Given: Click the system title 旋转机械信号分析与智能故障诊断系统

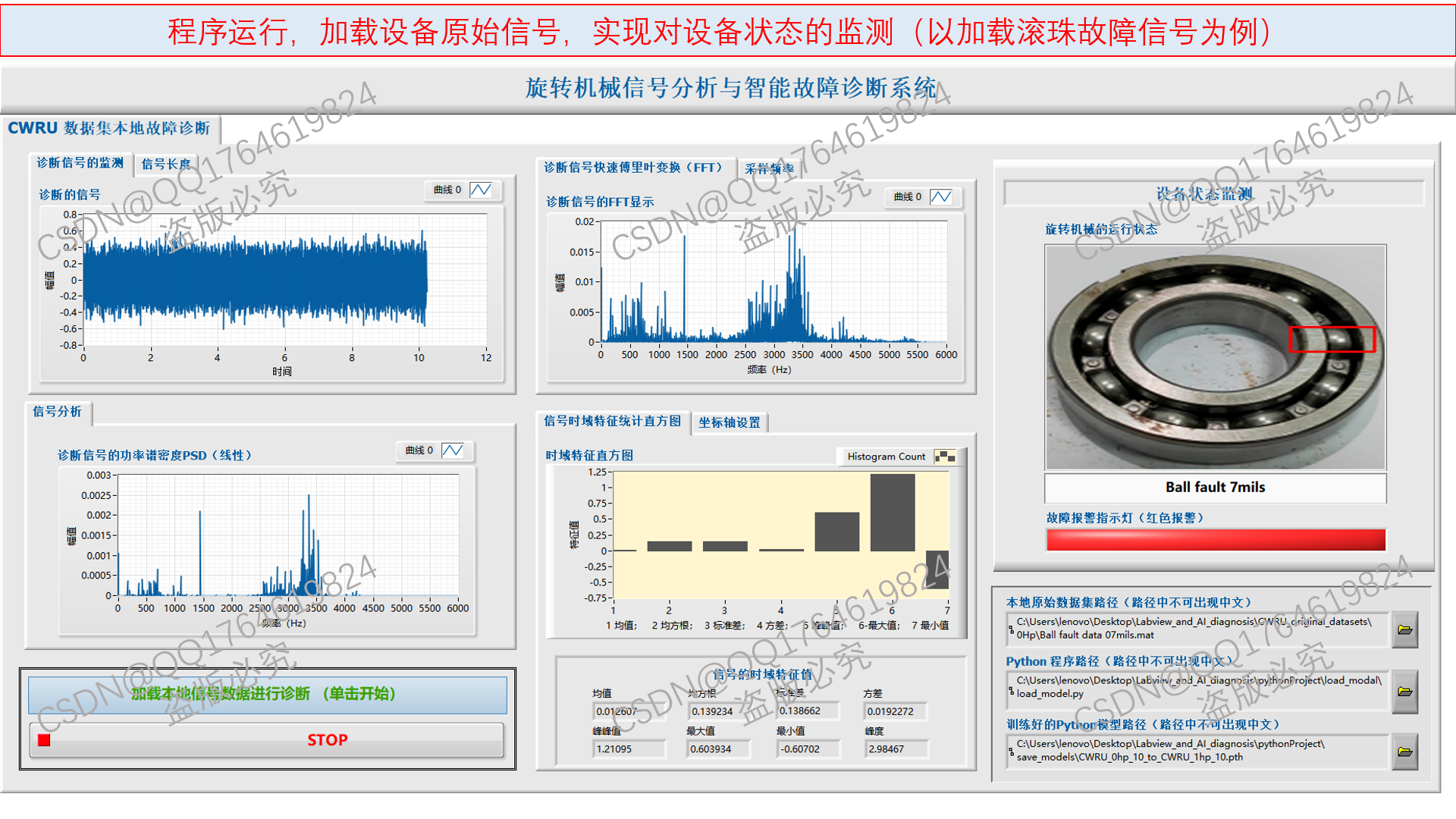Looking at the screenshot, I should (731, 88).
